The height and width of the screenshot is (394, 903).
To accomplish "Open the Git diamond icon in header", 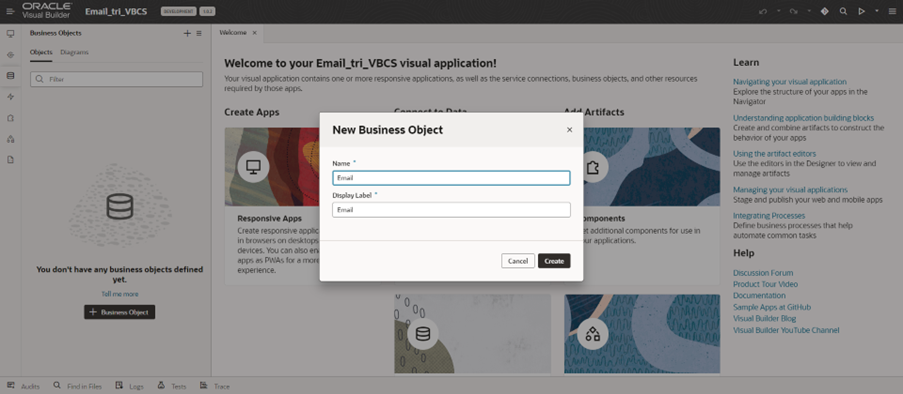I will pos(825,11).
